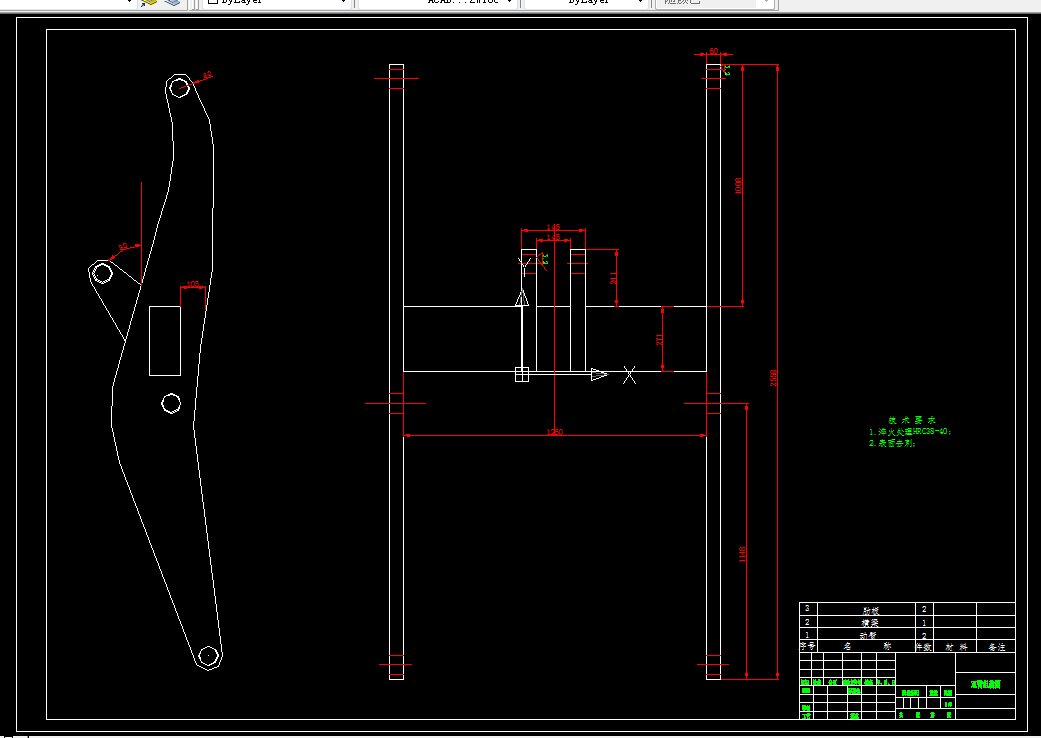Select the 2598 overall height dimension
The height and width of the screenshot is (738, 1041).
pyautogui.click(x=773, y=378)
